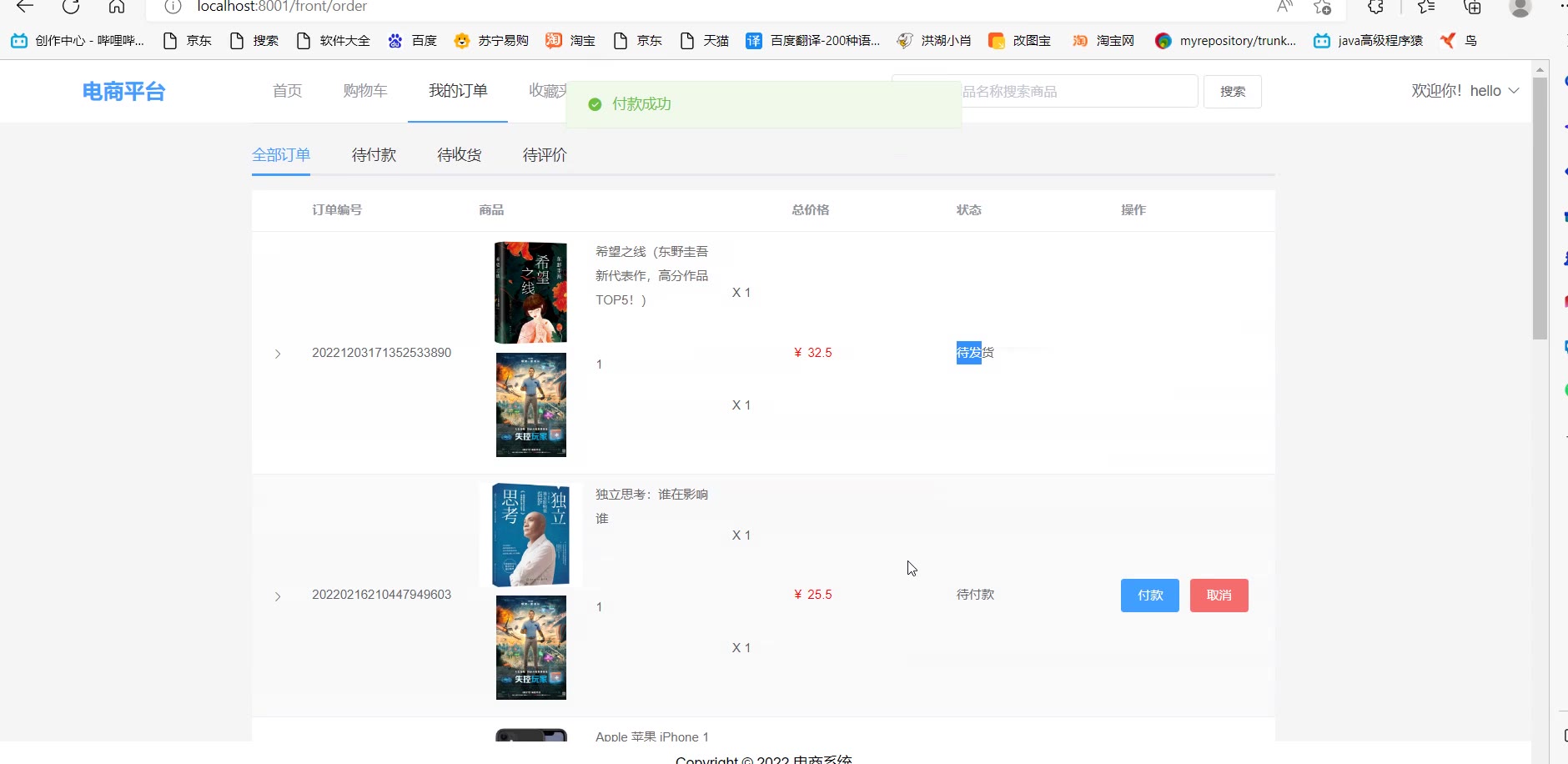Expand order 20220216210447949603 row
Viewport: 1568px width, 764px height.
click(278, 596)
